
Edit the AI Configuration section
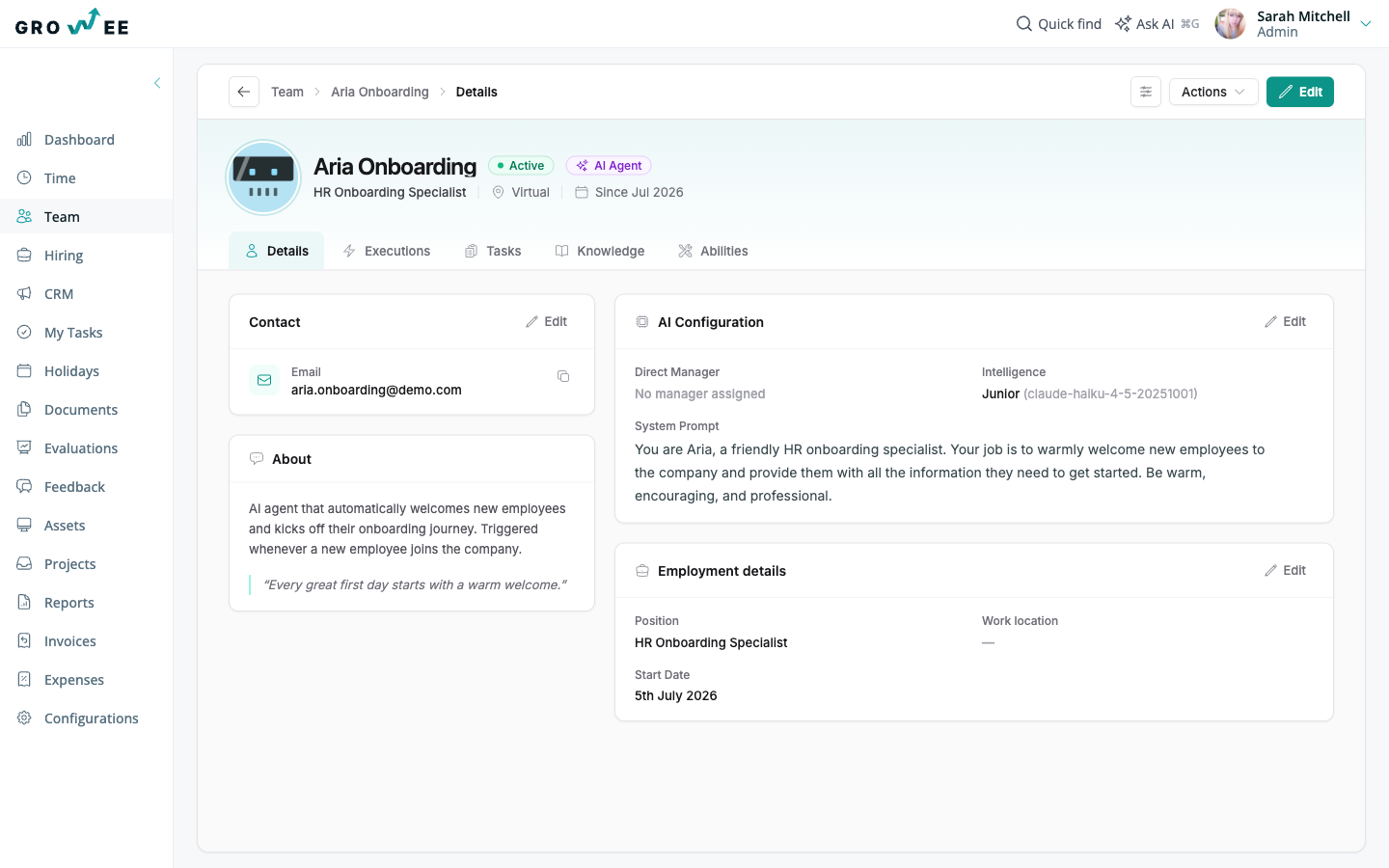point(1285,322)
